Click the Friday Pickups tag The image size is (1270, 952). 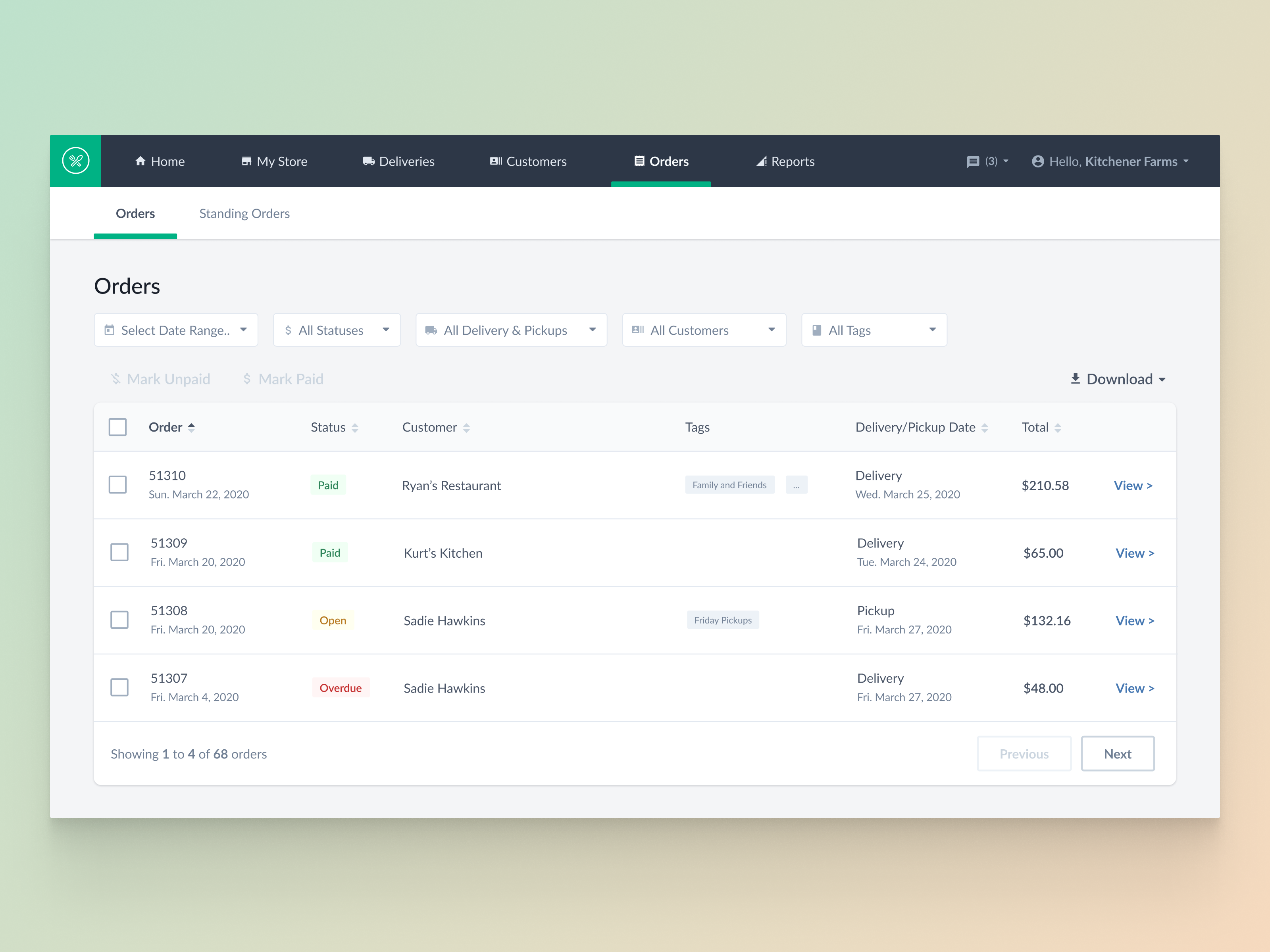click(723, 620)
